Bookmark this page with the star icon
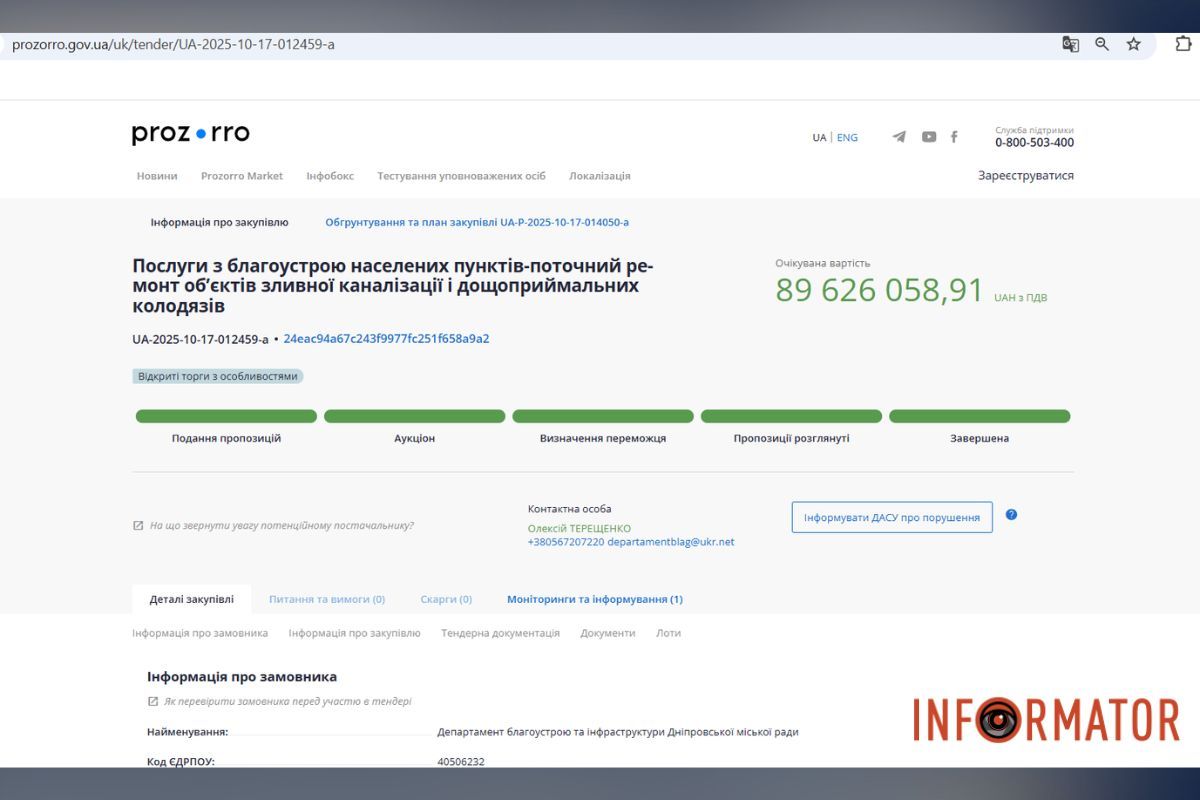The width and height of the screenshot is (1200, 800). (1134, 44)
